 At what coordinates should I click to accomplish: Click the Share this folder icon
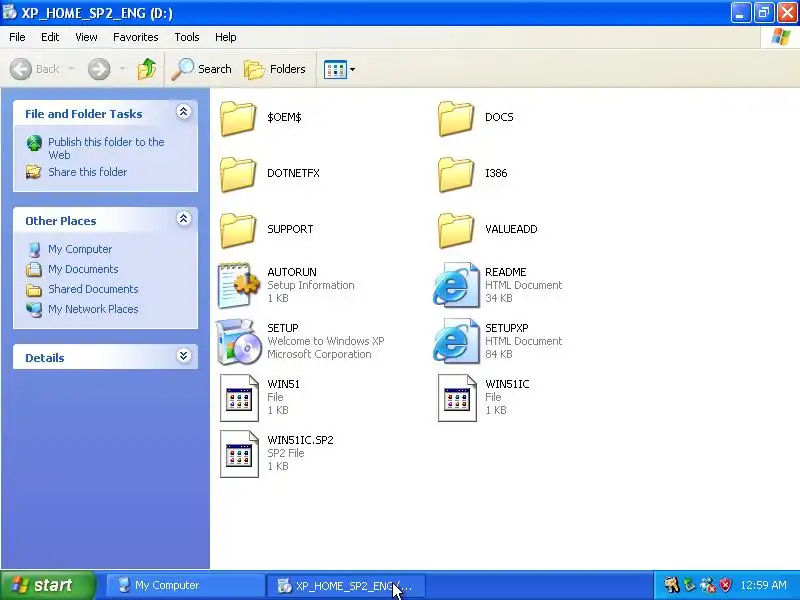tap(34, 172)
